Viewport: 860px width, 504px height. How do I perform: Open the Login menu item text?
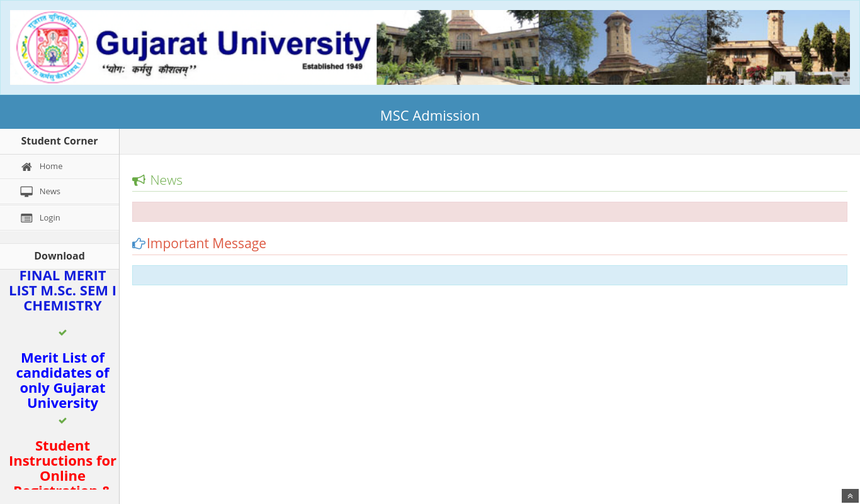50,218
